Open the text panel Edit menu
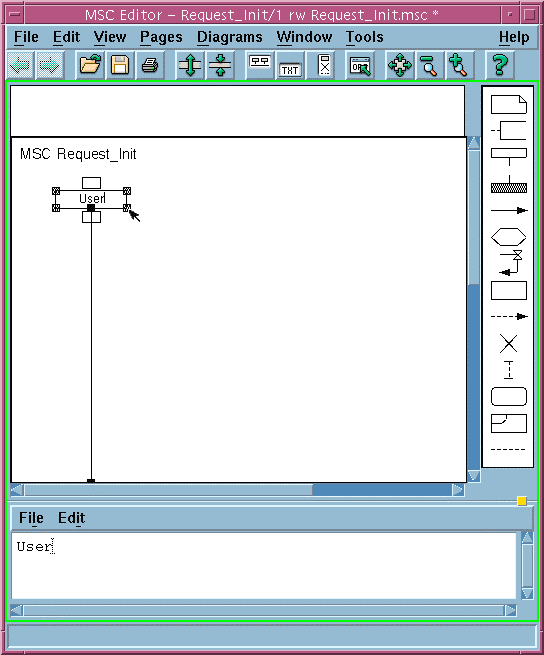 point(71,518)
